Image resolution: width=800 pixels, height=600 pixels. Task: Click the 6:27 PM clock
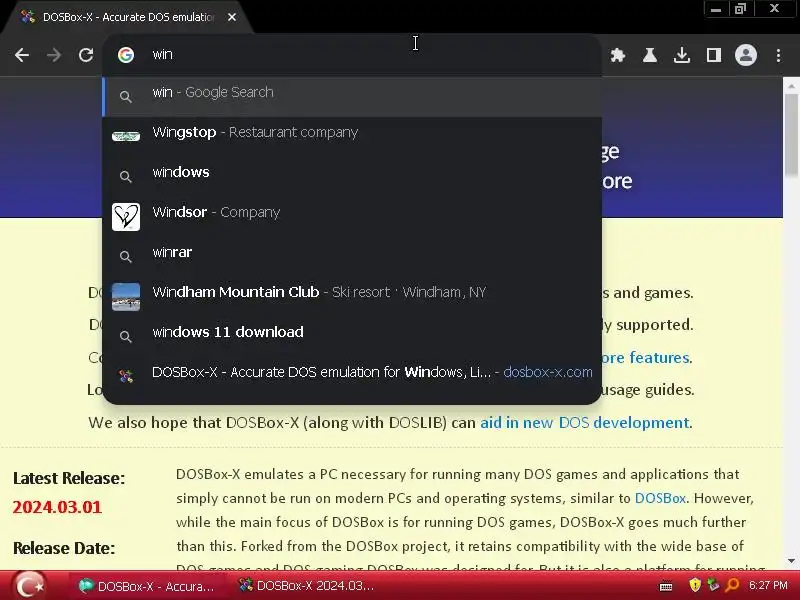point(768,585)
